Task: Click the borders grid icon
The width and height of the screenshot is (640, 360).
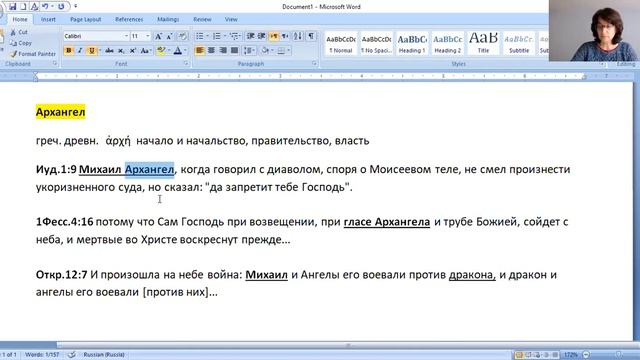Action: 281,51
